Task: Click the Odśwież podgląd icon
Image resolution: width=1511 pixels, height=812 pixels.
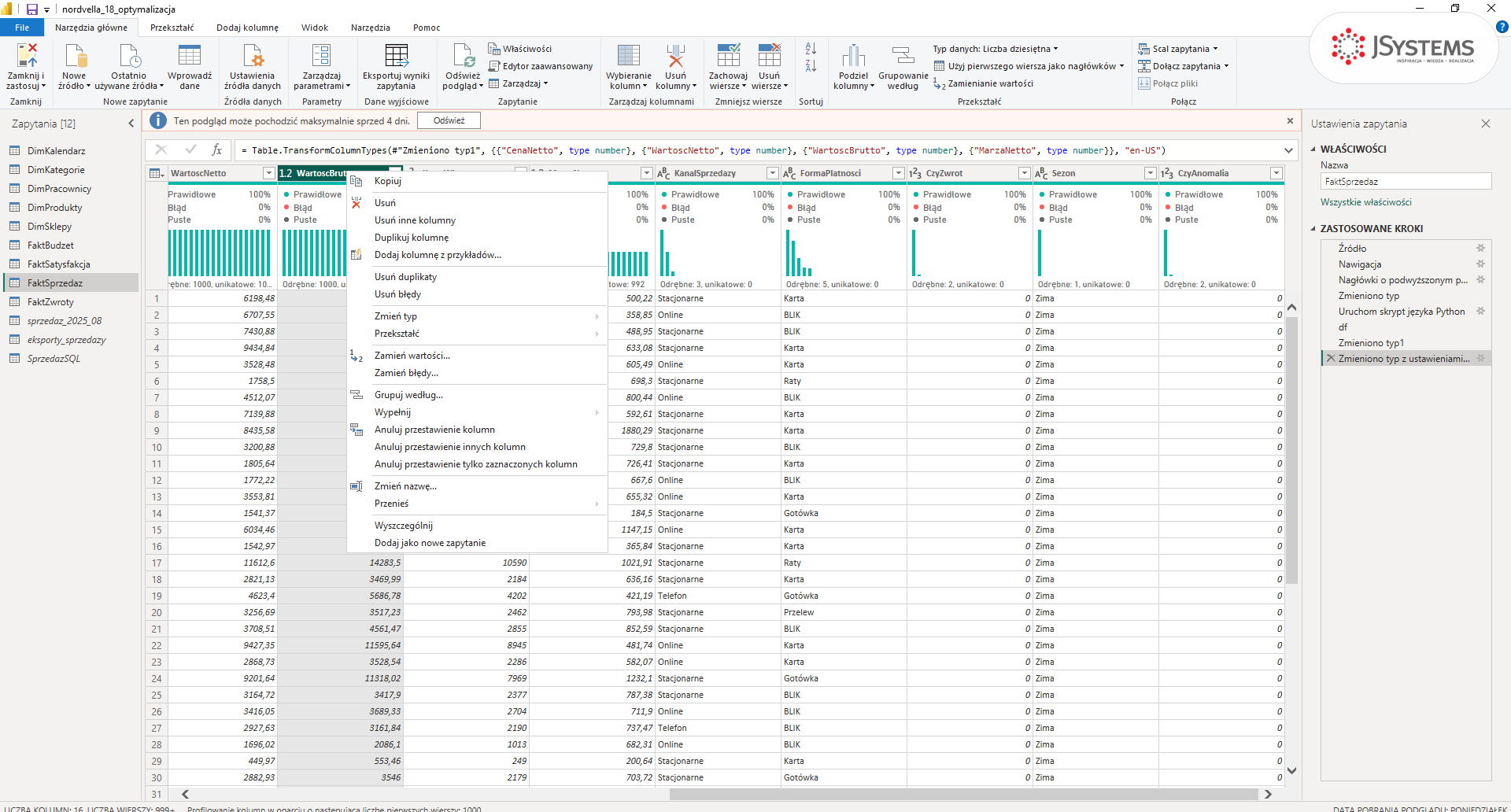Action: point(463,56)
